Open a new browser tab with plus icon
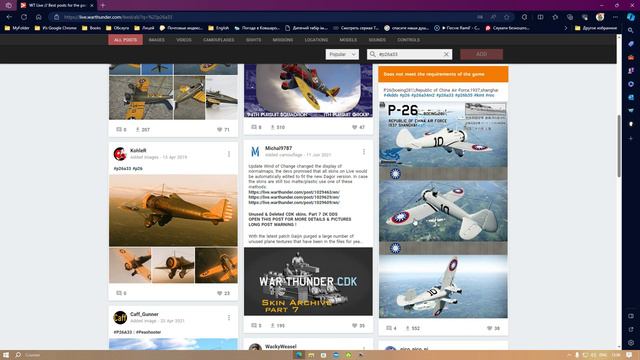The height and width of the screenshot is (360, 640). point(103,5)
